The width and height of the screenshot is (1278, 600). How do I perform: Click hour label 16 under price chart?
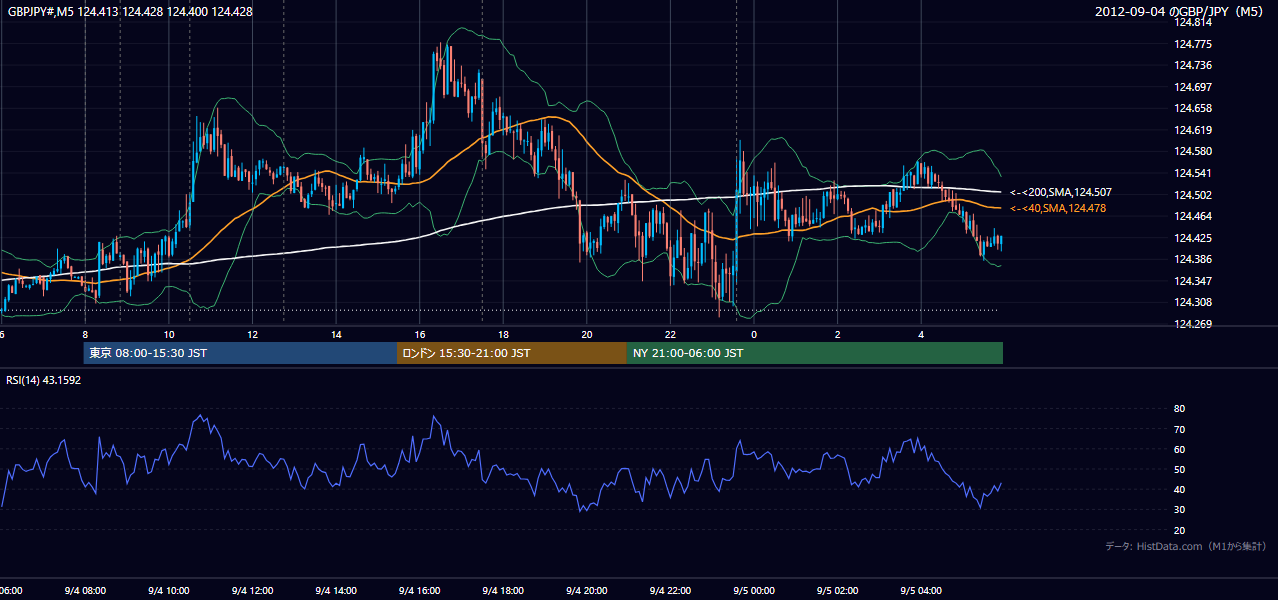coord(420,335)
